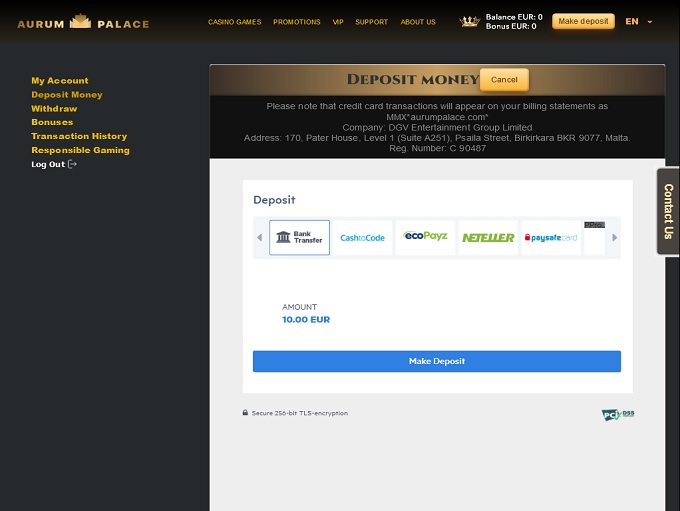Cancel the deposit
The width and height of the screenshot is (680, 511).
click(x=504, y=80)
